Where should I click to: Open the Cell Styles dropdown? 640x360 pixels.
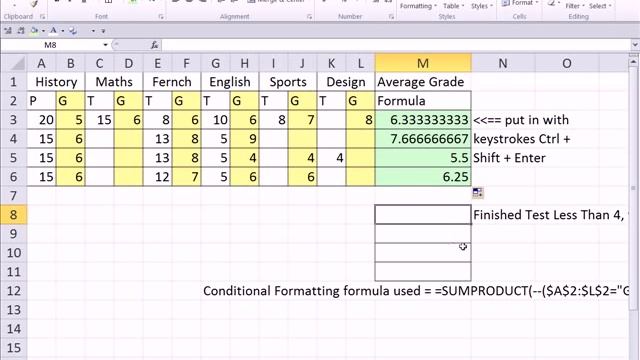pyautogui.click(x=482, y=6)
